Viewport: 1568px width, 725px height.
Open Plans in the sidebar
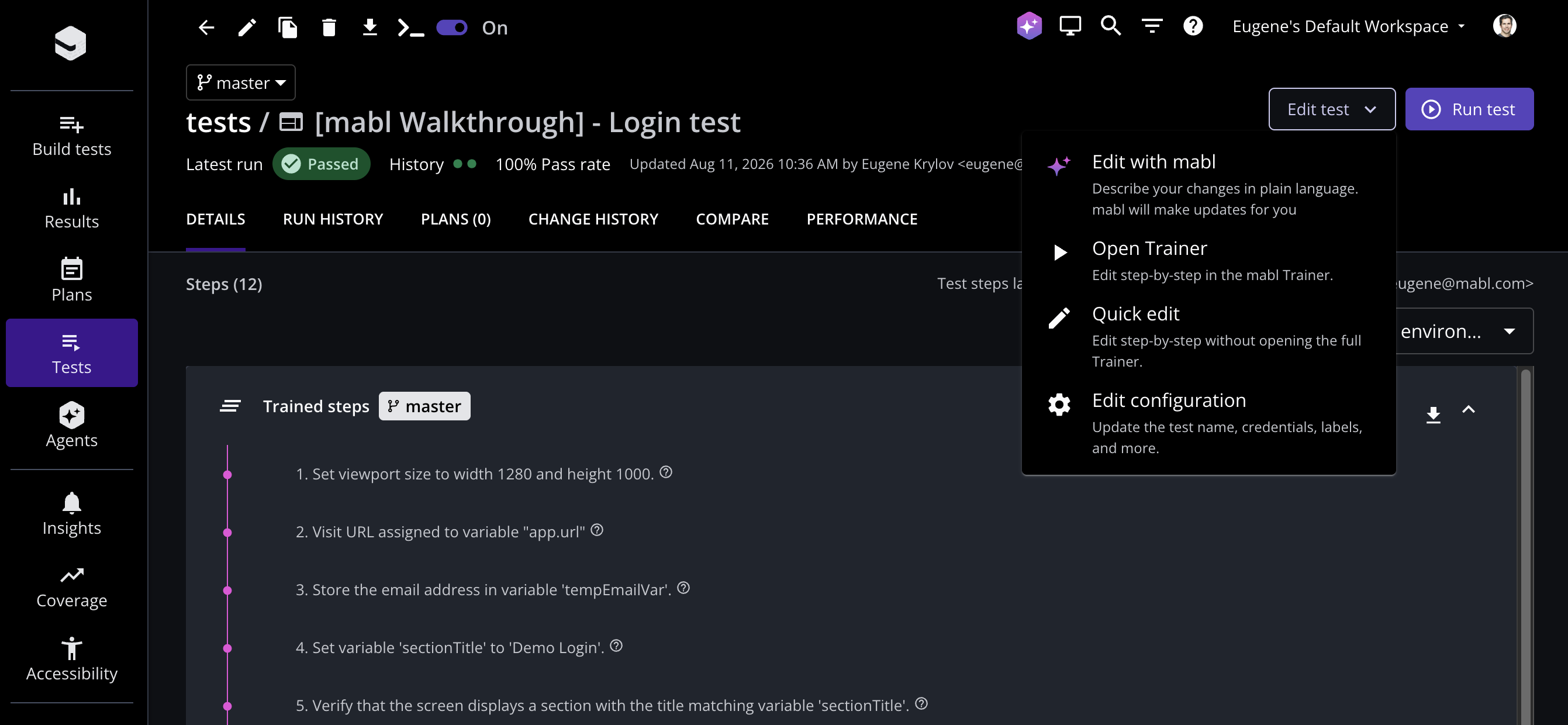tap(72, 281)
